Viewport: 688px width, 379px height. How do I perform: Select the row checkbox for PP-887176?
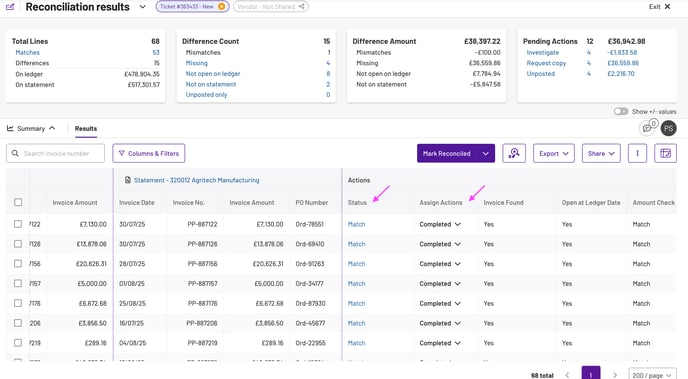coord(18,303)
